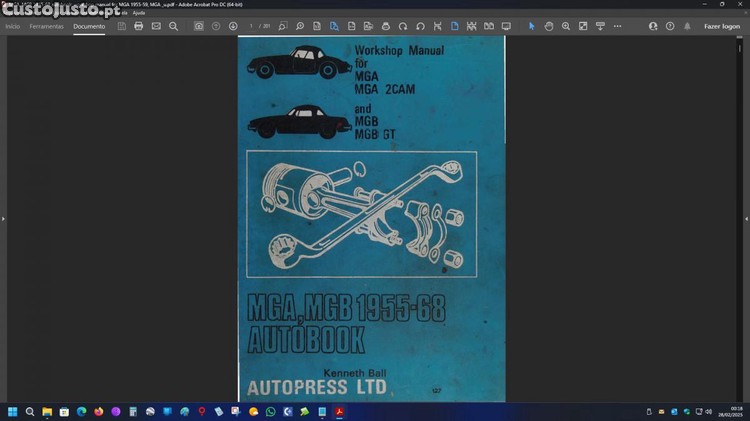Image resolution: width=750 pixels, height=421 pixels.
Task: Click the email envelope icon
Action: 156,26
